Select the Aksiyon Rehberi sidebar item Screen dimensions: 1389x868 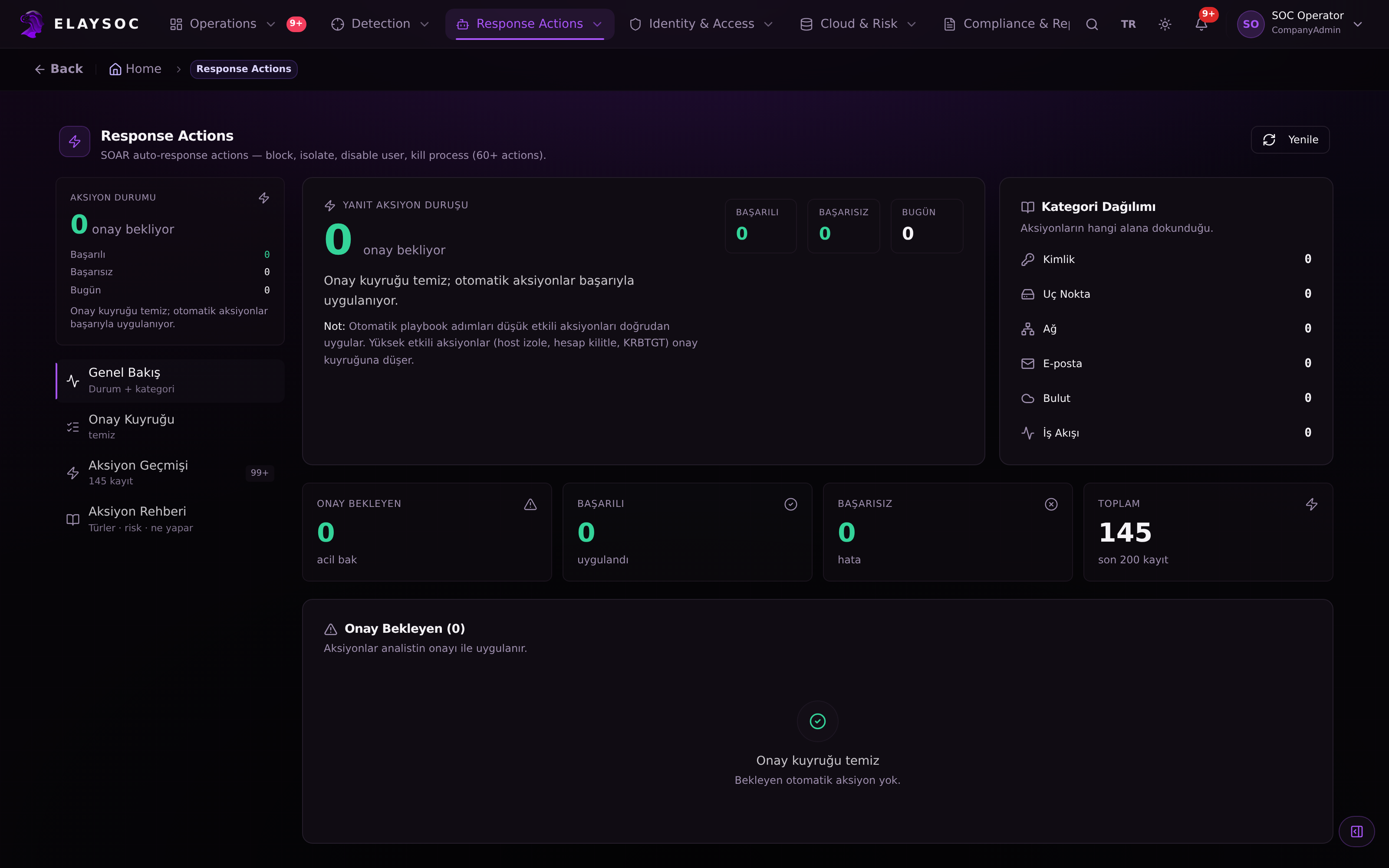[171, 519]
